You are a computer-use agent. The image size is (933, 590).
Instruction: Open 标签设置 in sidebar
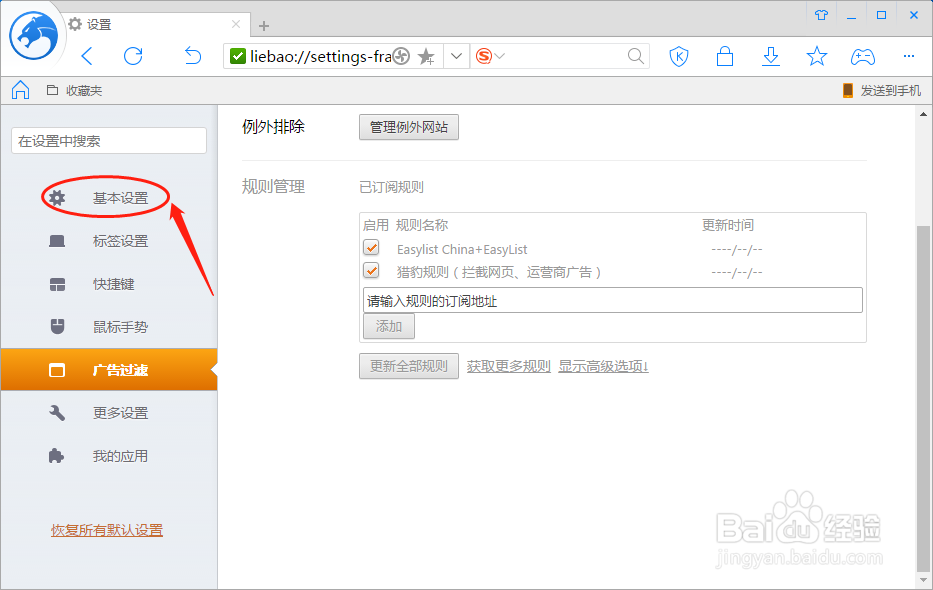coord(108,241)
